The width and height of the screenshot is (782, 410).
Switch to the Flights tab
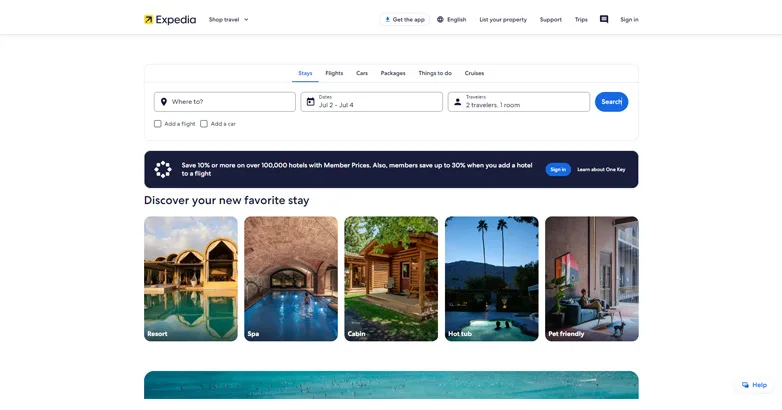coord(334,73)
